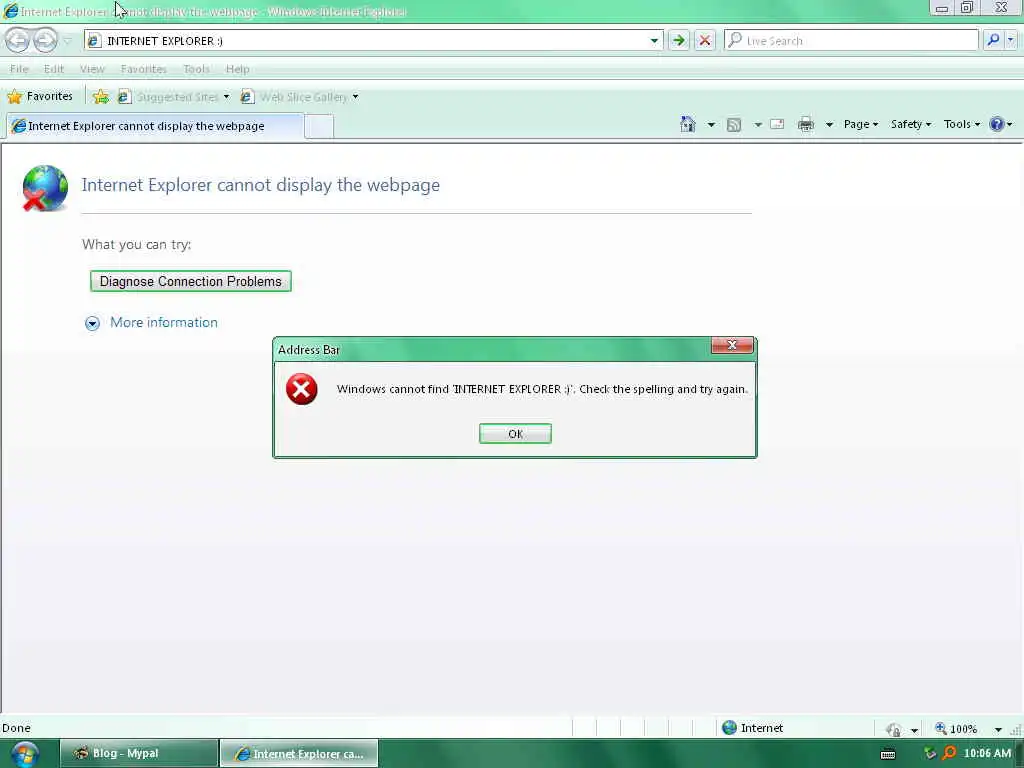Viewport: 1024px width, 768px height.
Task: Open the Help menu
Action: coord(237,69)
